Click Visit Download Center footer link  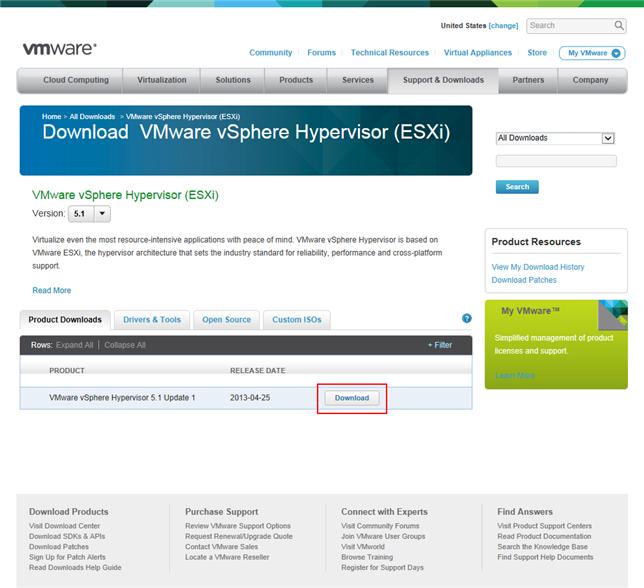tap(64, 526)
